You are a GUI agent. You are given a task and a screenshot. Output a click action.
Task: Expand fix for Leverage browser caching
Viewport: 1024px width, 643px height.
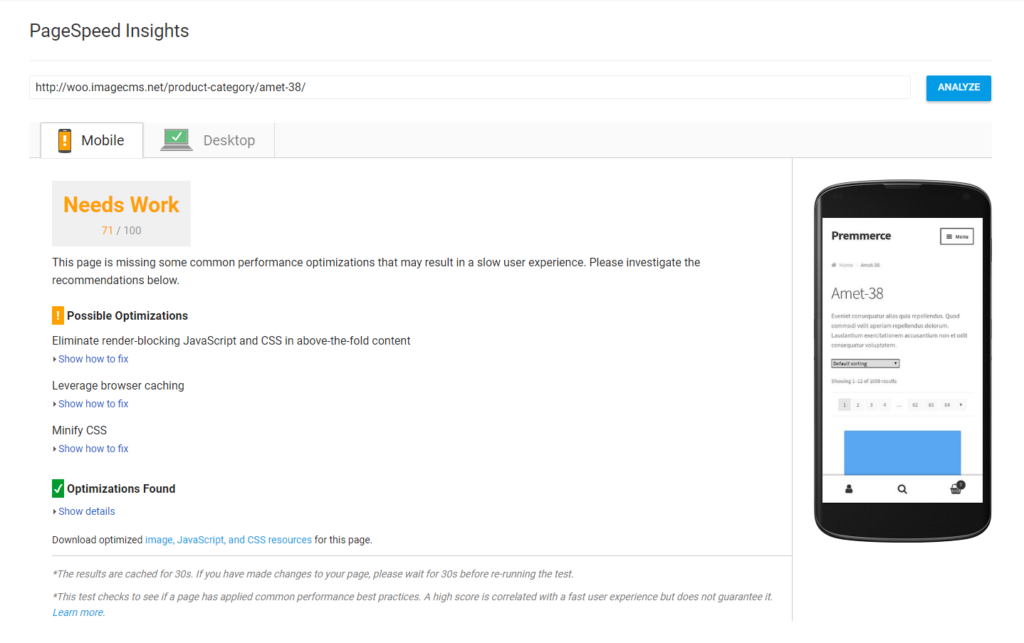coord(93,404)
